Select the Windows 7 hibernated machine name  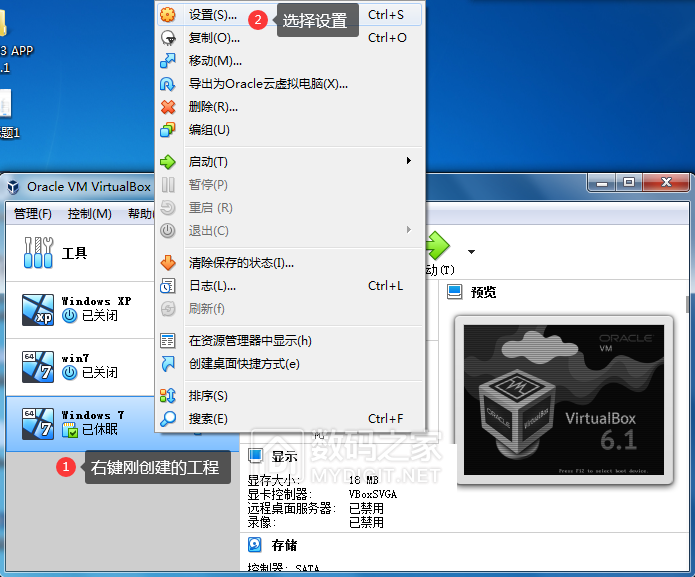[x=93, y=415]
